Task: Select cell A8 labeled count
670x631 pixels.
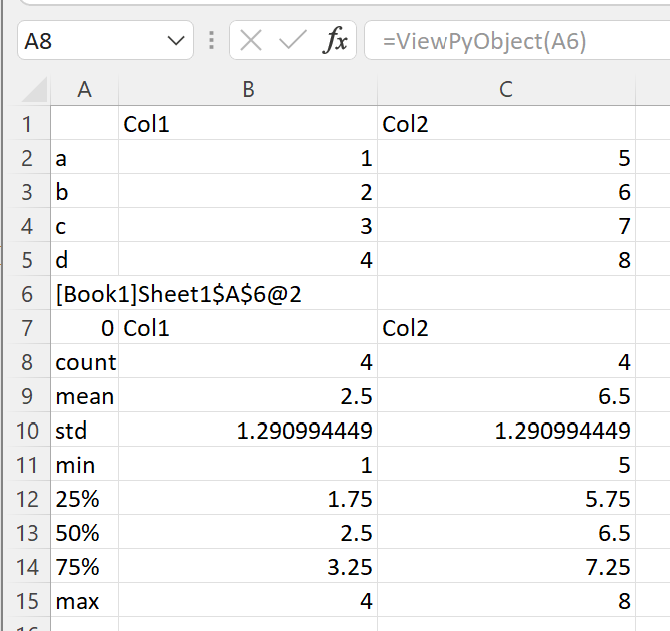Action: pos(85,362)
